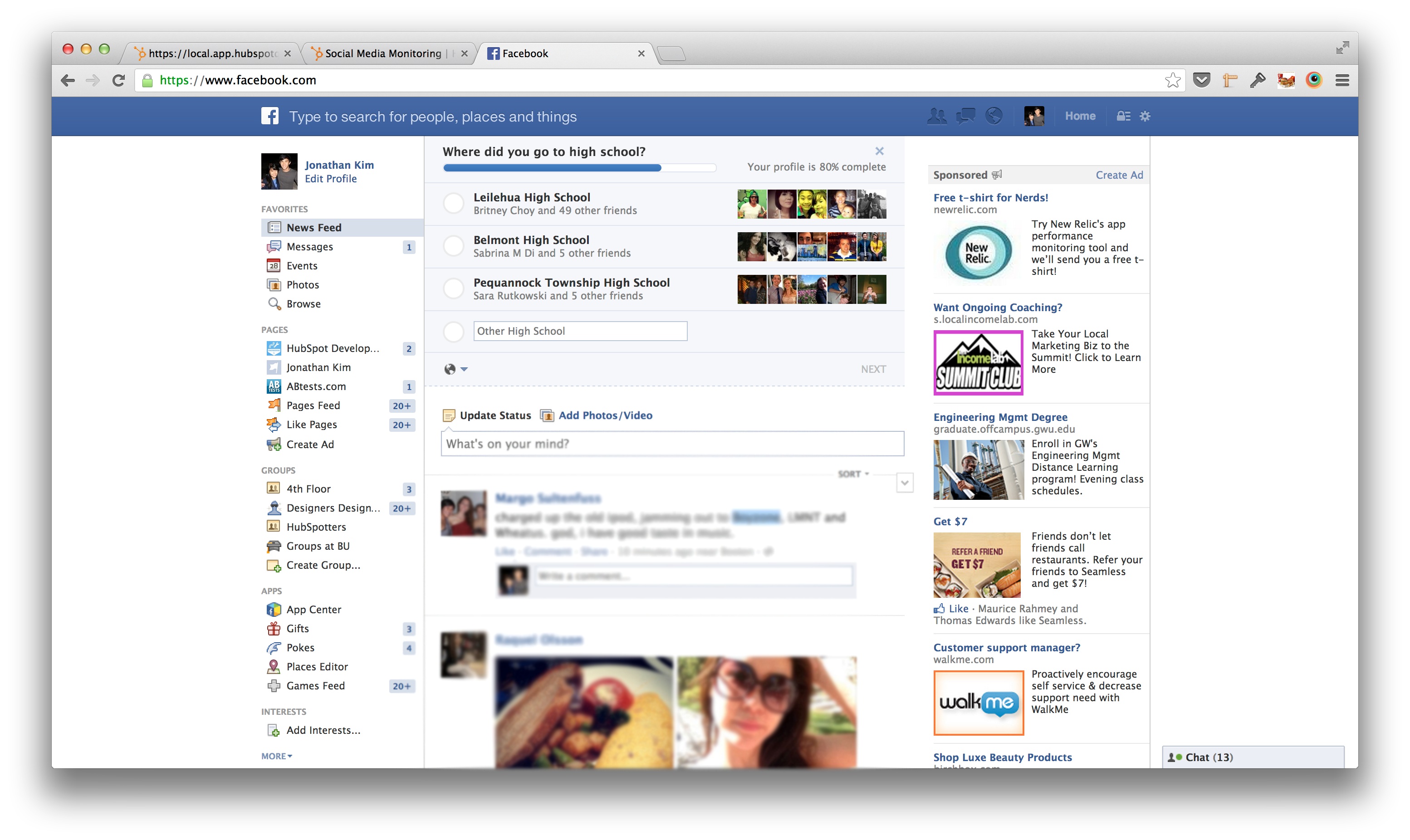Click the ruler extension icon in toolbar

(x=1229, y=80)
